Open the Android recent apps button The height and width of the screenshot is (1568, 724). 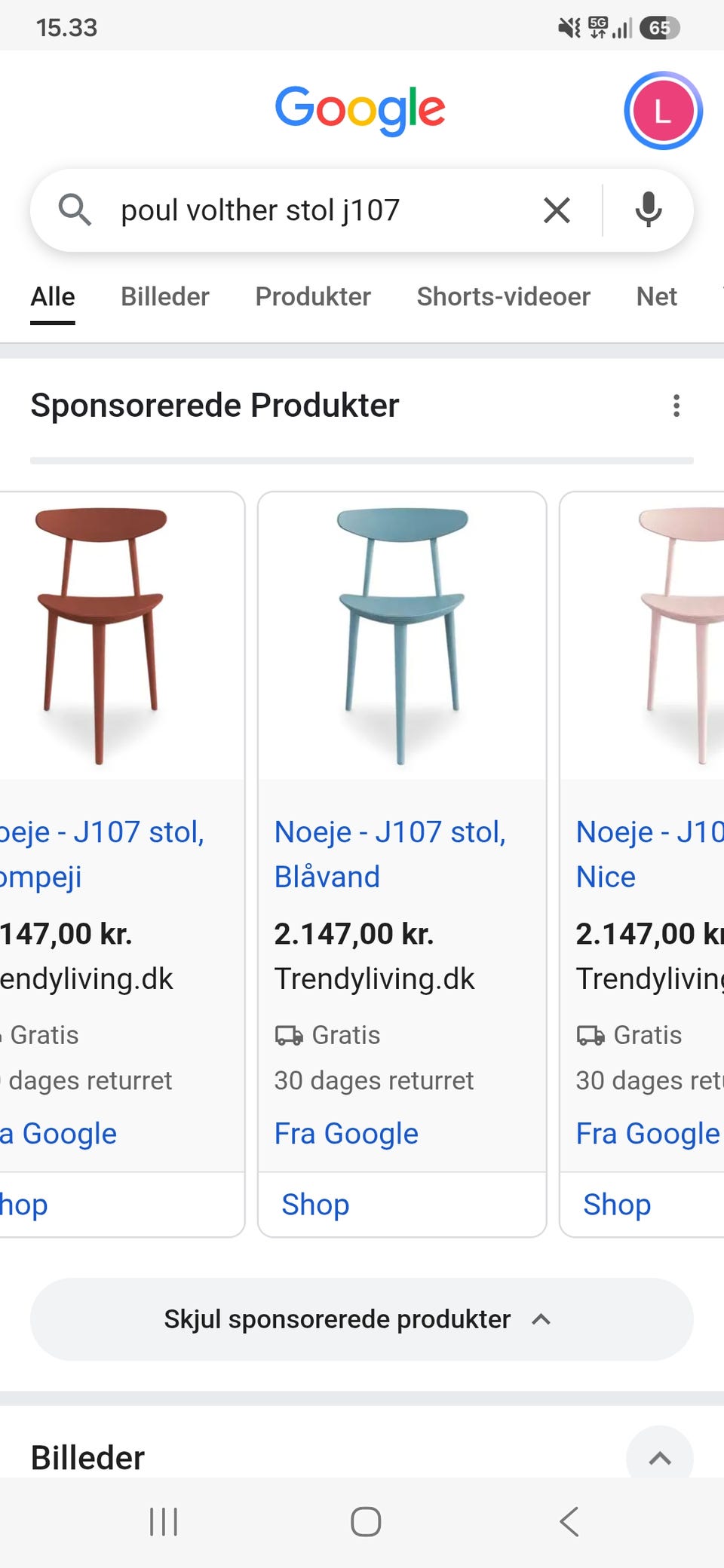click(164, 1521)
